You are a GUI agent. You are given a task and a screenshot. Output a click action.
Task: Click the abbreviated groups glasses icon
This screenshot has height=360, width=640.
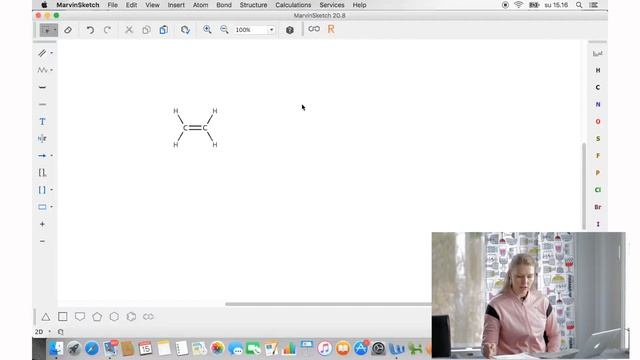tap(314, 29)
